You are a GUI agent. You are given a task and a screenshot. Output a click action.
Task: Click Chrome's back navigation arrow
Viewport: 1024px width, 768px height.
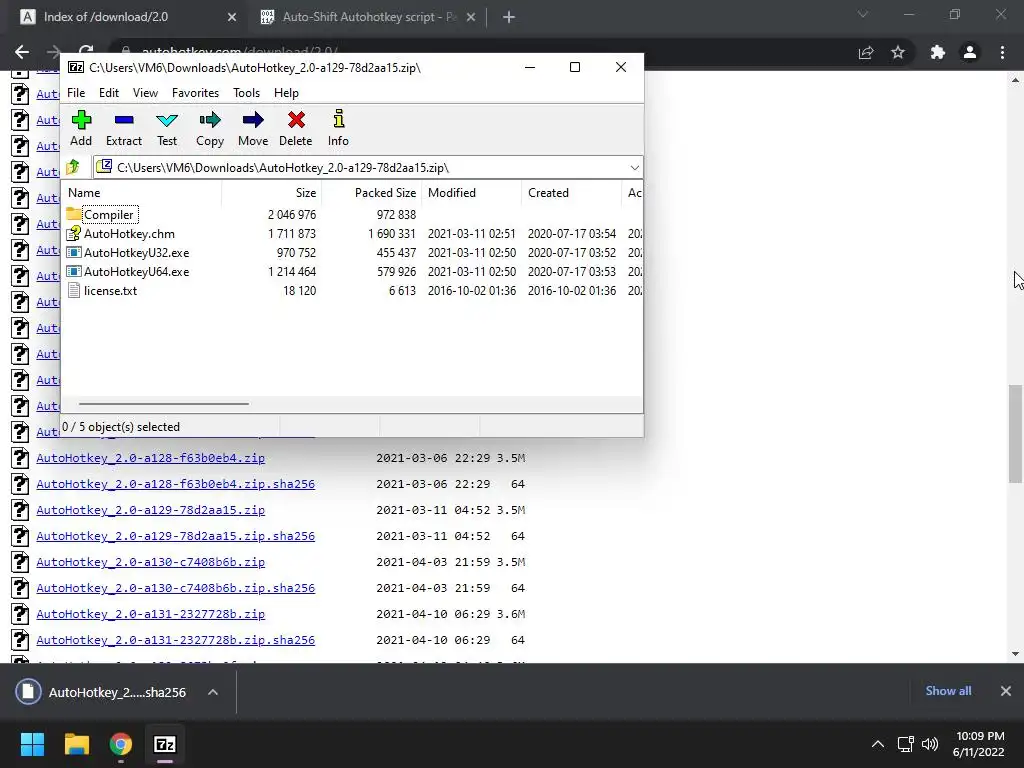22,52
